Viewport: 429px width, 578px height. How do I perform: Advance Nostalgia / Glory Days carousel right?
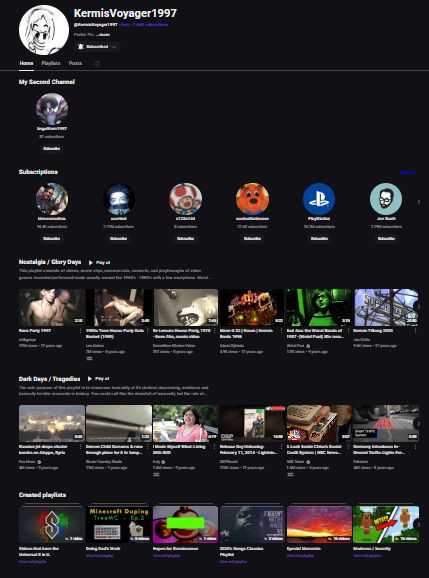click(x=418, y=307)
